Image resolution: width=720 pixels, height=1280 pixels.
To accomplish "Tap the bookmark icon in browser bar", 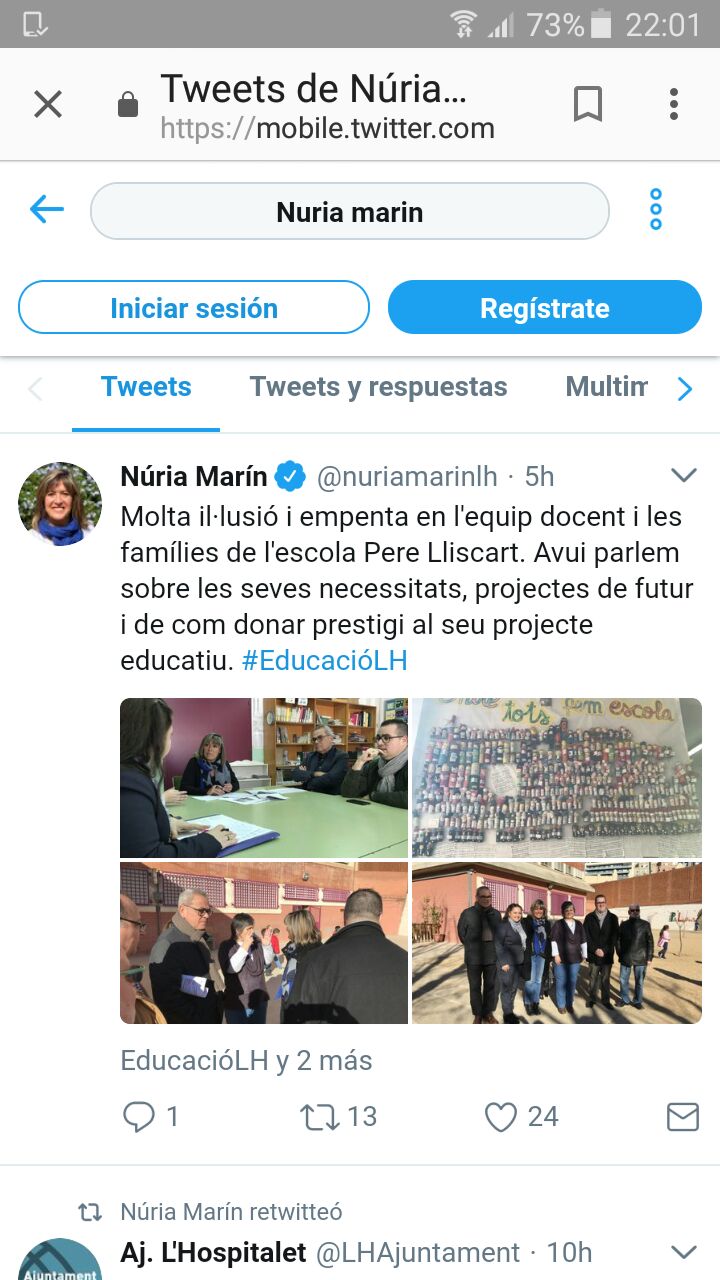I will 588,104.
